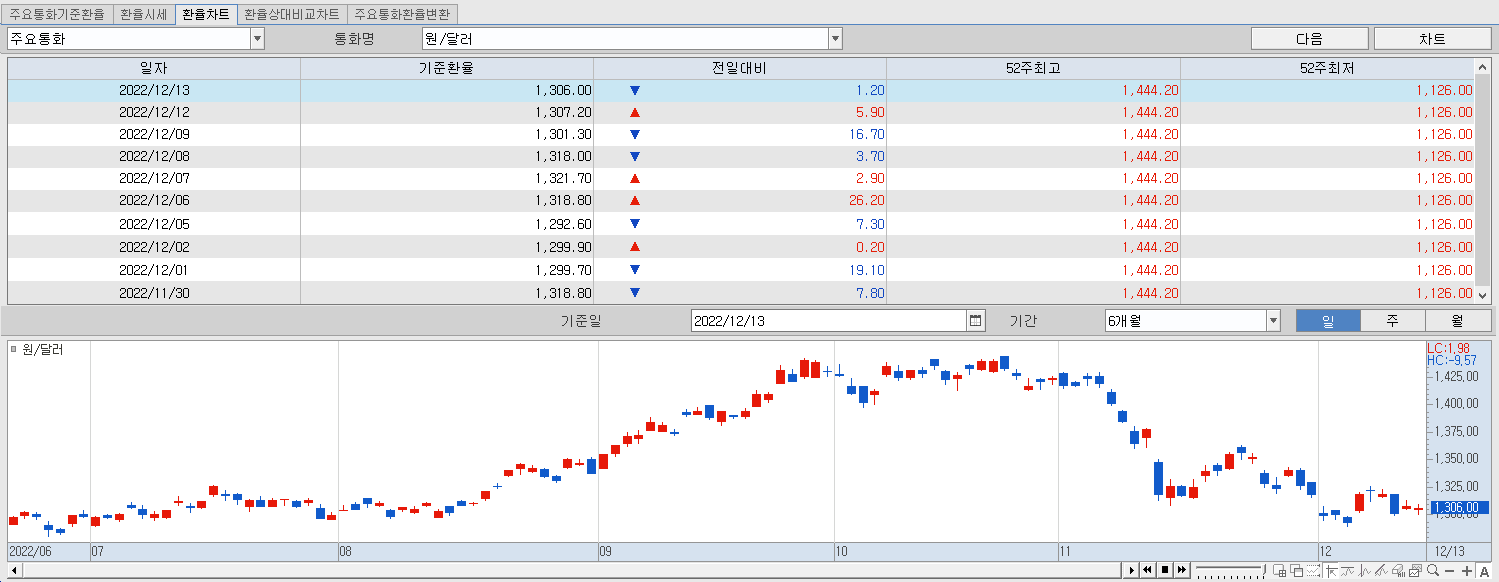Viewport: 1499px width, 582px height.
Task: Select the 2022/12/05 row date cell
Action: (x=154, y=224)
